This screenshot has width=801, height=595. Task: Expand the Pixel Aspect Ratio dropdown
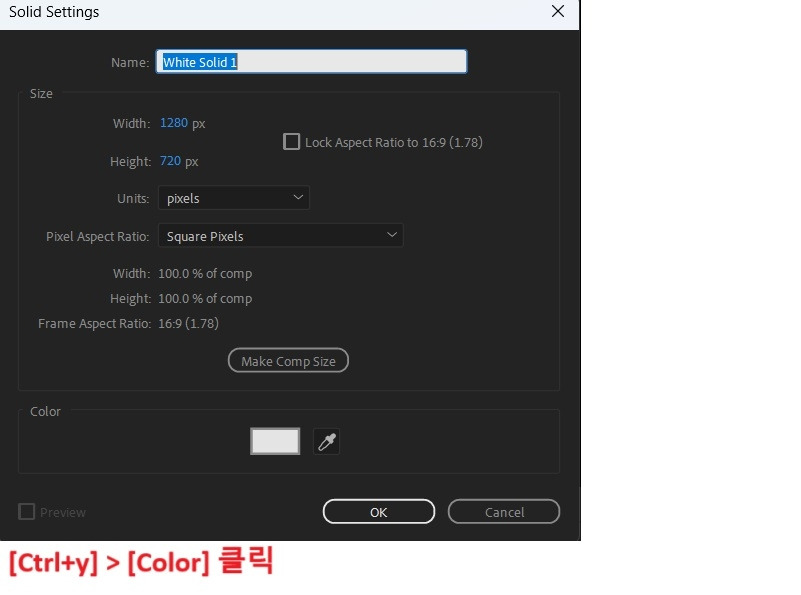(280, 235)
